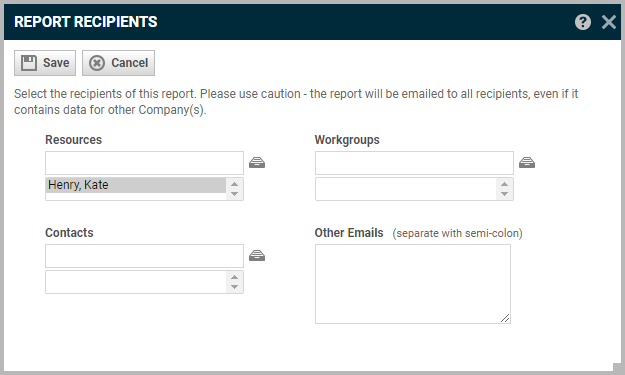
Task: Click the Contacts list up arrow
Action: pyautogui.click(x=234, y=277)
